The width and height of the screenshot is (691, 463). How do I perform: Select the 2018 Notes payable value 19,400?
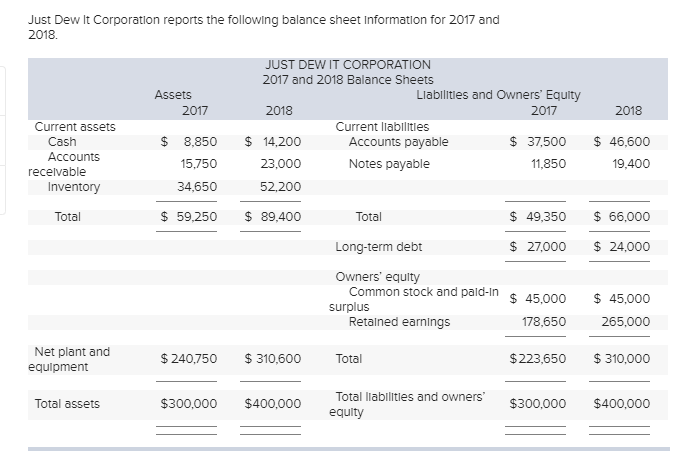629,164
